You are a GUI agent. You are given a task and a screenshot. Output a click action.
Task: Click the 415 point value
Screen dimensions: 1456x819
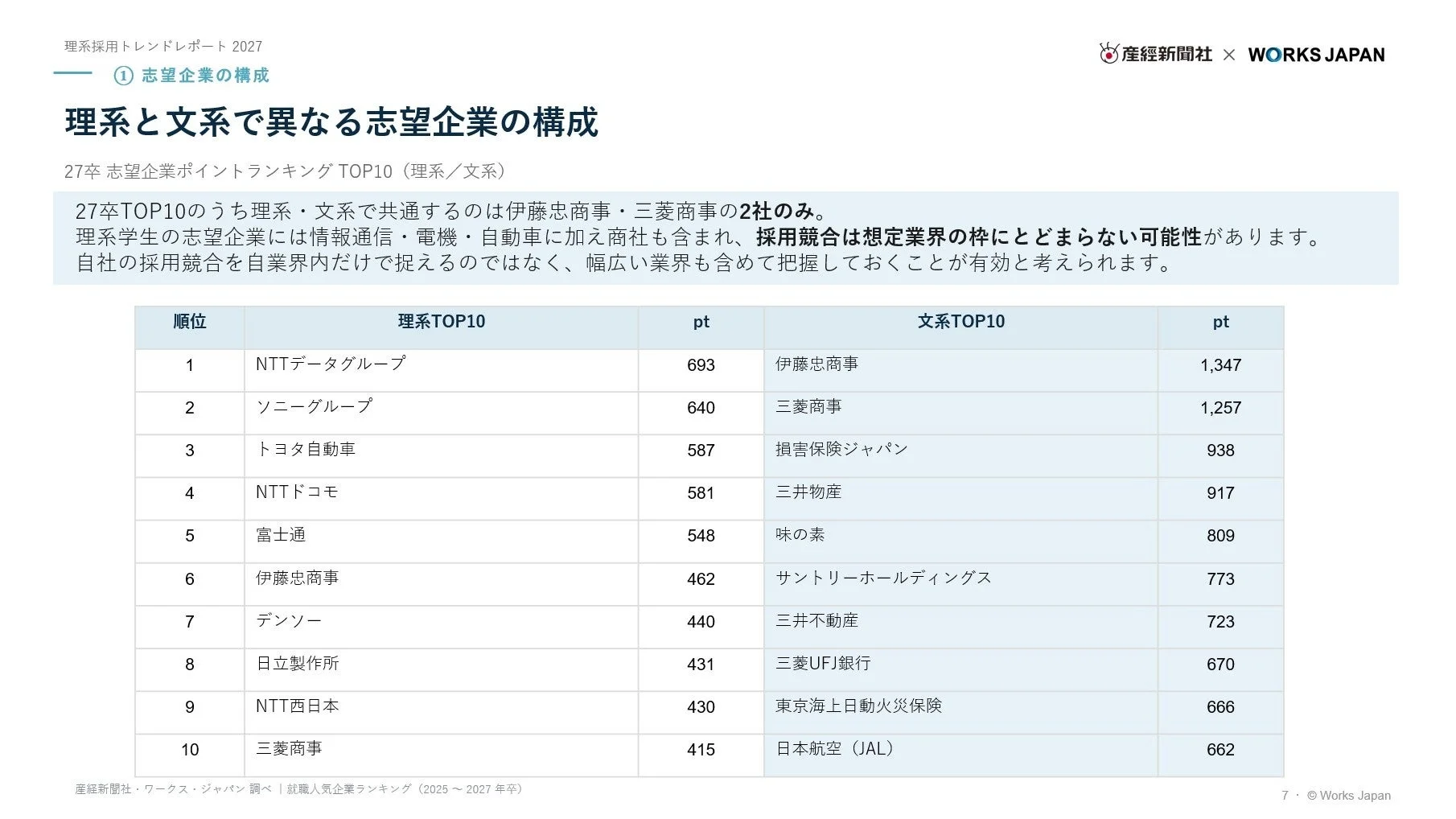tap(701, 750)
